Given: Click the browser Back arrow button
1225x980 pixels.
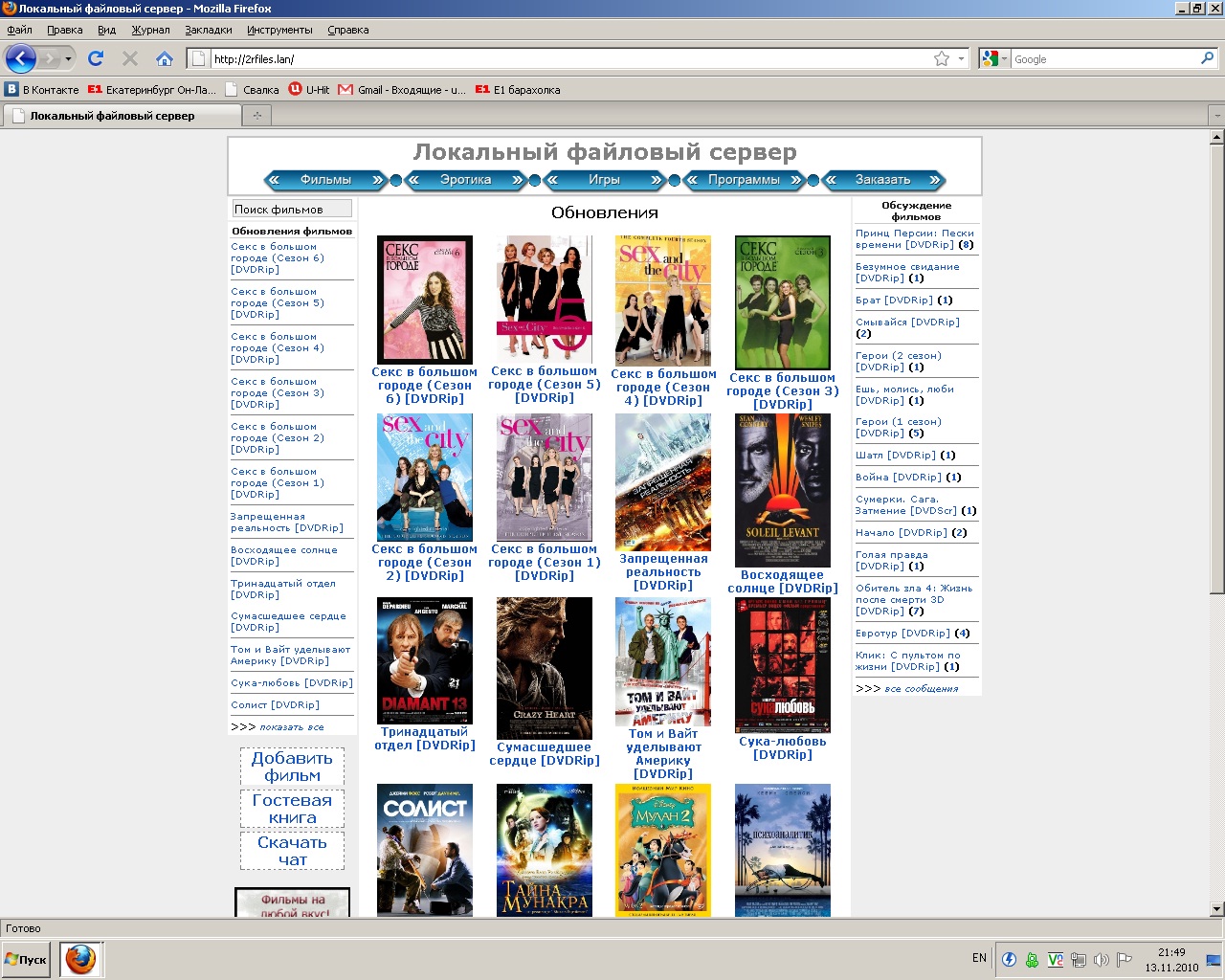Looking at the screenshot, I should pyautogui.click(x=20, y=58).
